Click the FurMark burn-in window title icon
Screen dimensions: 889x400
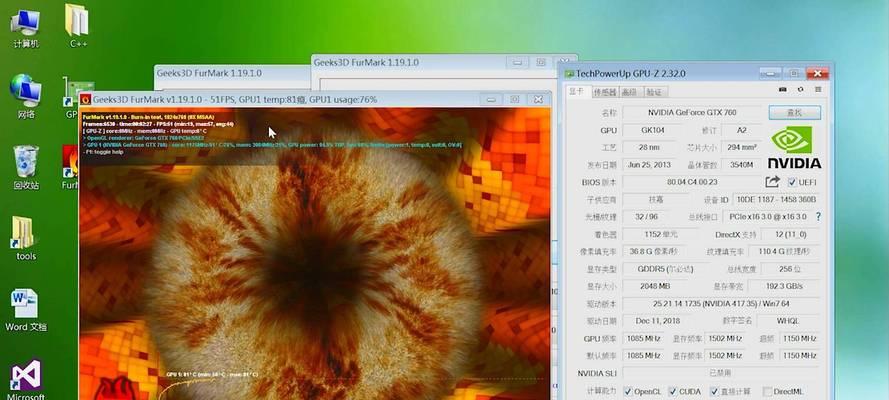click(86, 99)
